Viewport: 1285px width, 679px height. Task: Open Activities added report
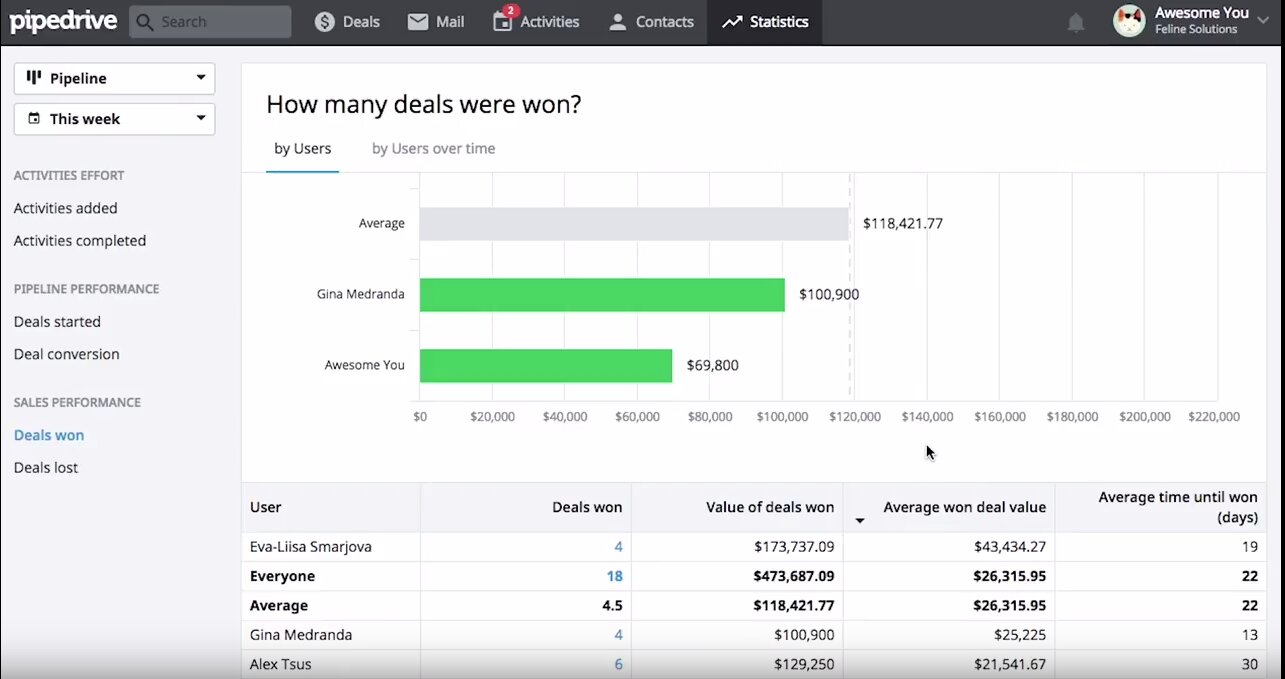(66, 208)
